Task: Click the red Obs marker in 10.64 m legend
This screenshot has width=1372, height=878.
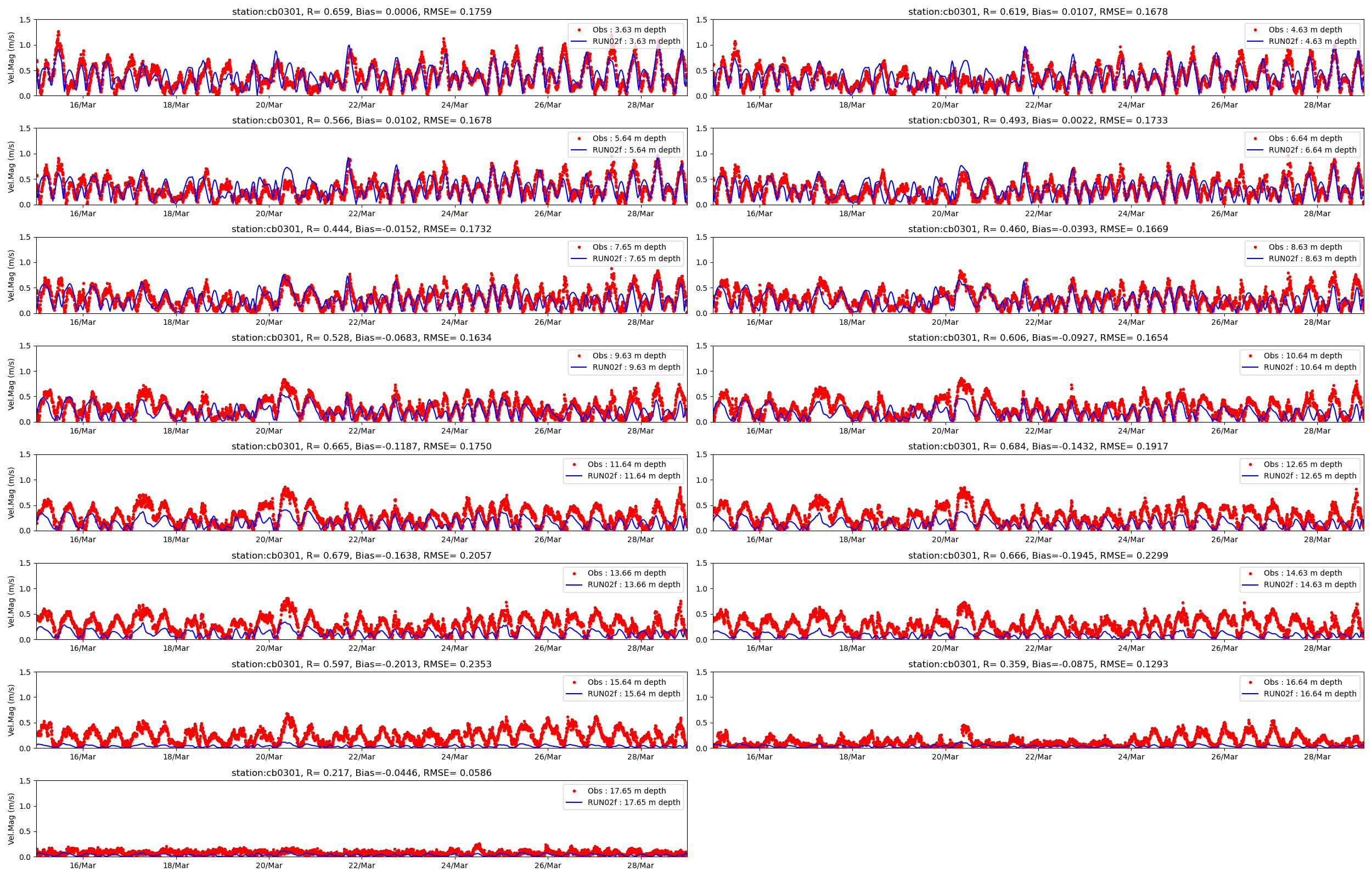Action: [x=1251, y=356]
